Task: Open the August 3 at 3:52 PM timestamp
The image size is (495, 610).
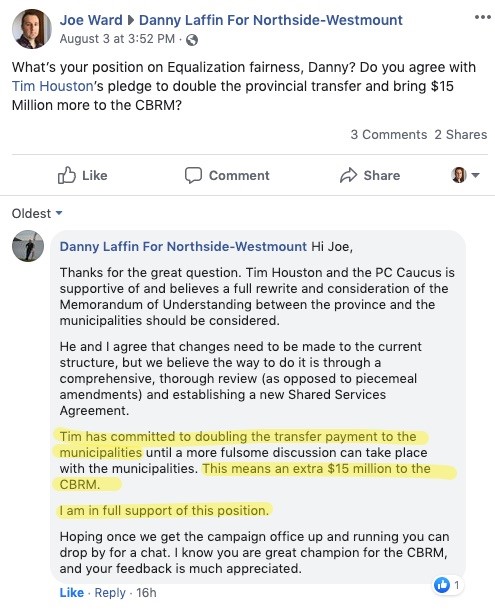Action: (117, 39)
